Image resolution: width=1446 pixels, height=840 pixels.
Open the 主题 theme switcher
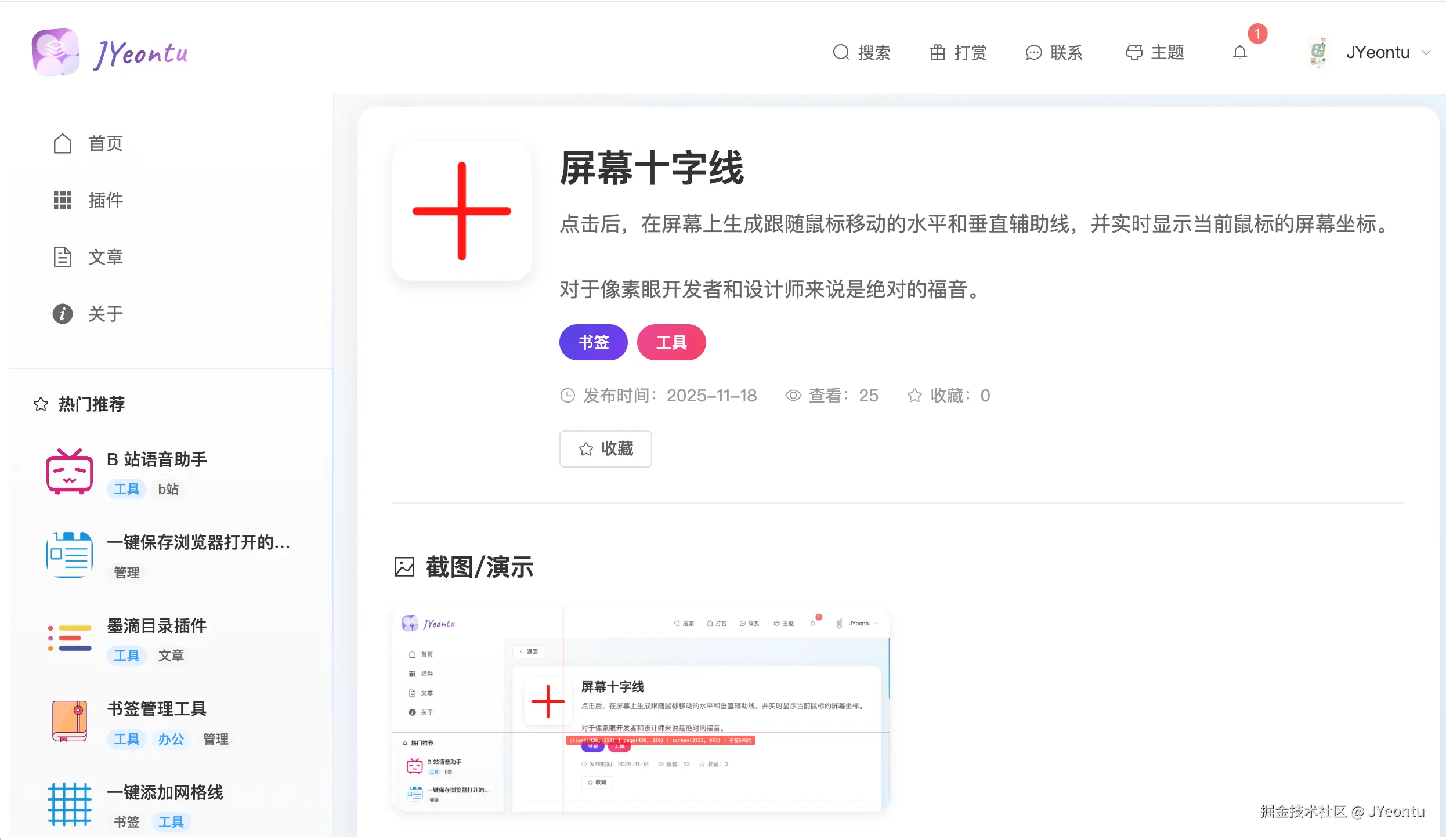[x=1155, y=53]
